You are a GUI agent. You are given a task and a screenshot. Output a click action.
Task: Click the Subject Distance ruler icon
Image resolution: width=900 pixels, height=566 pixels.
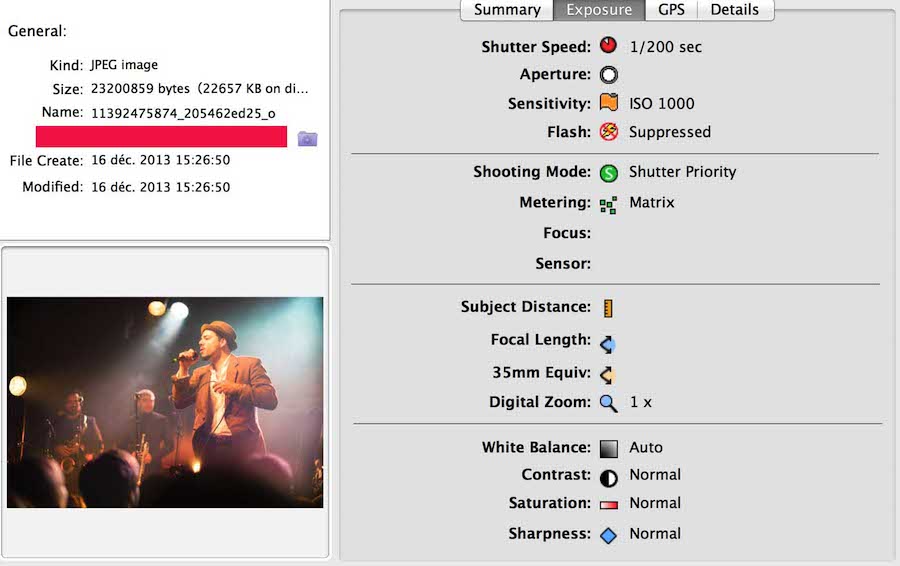point(608,308)
